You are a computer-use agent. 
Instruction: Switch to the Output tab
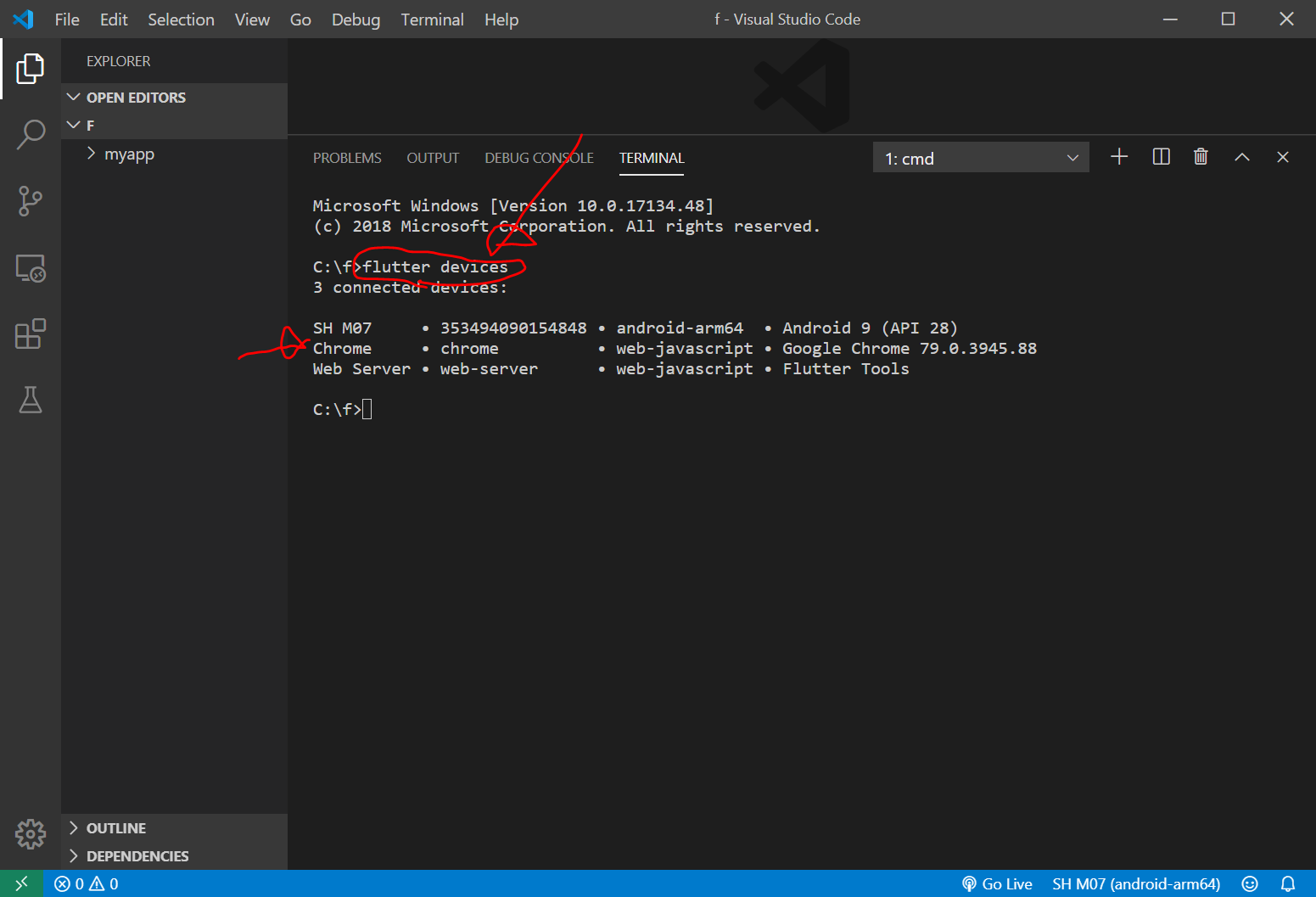pos(433,158)
